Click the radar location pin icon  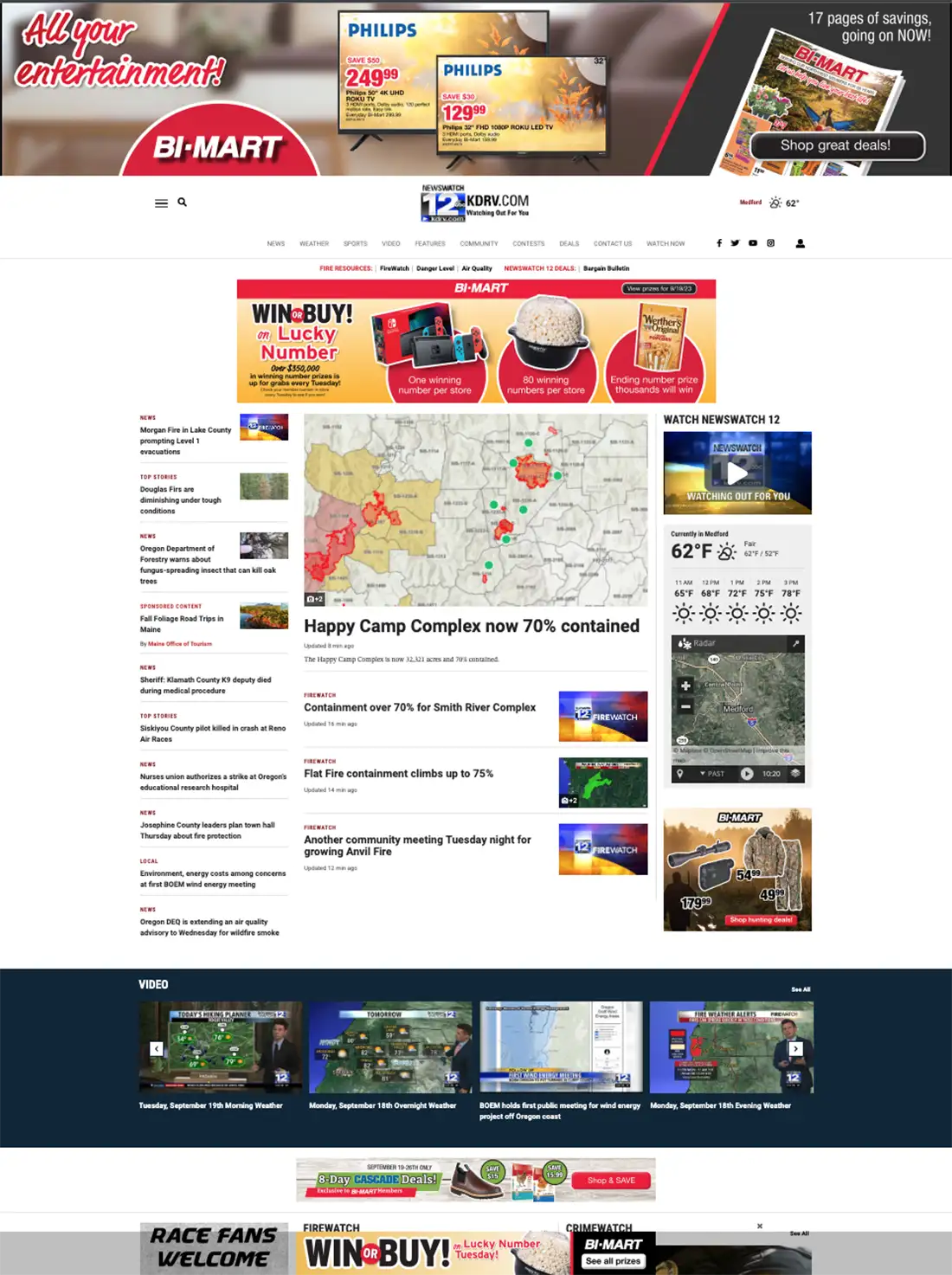[x=680, y=774]
